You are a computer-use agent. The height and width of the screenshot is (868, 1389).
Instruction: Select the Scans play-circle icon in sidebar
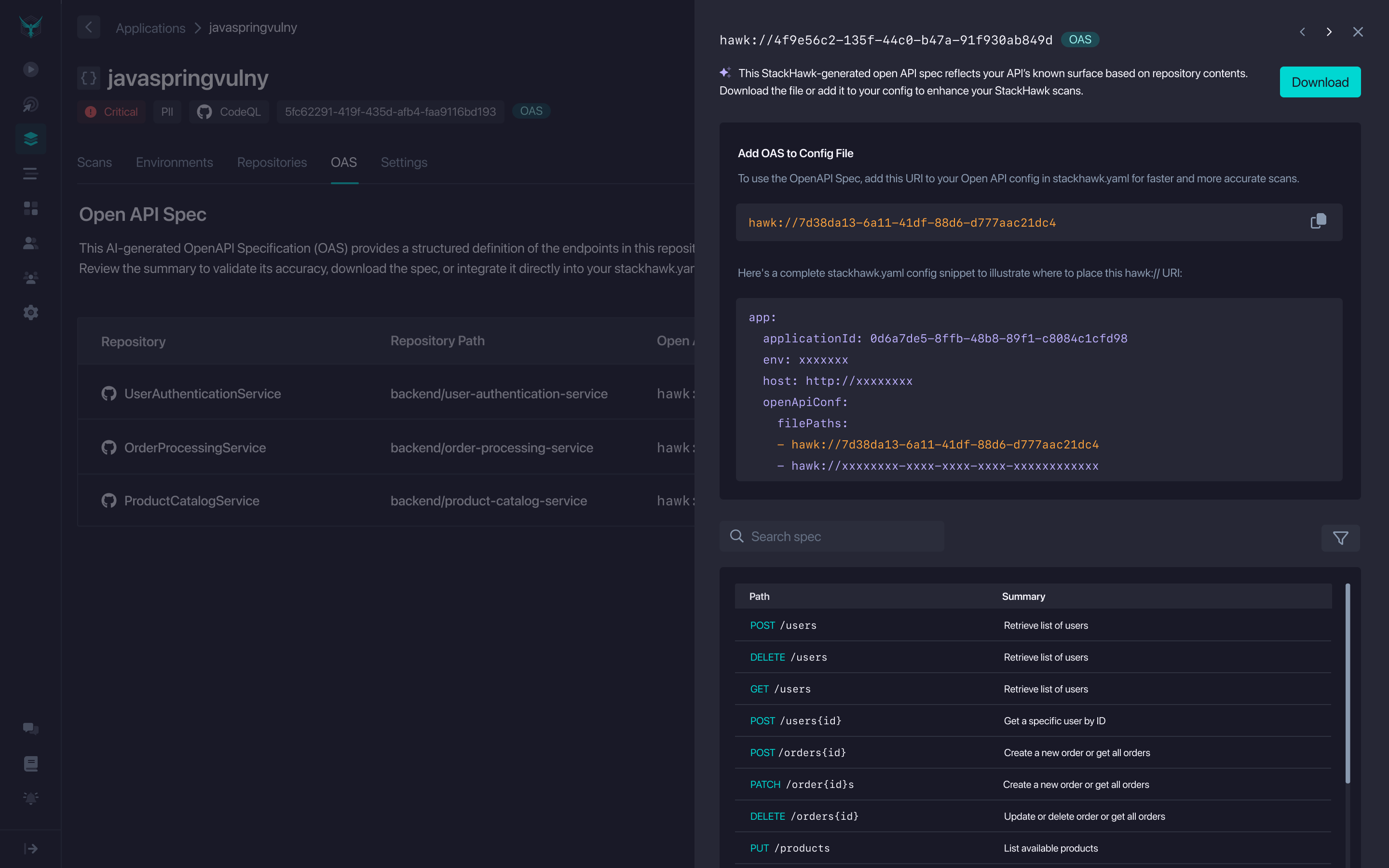click(x=30, y=69)
